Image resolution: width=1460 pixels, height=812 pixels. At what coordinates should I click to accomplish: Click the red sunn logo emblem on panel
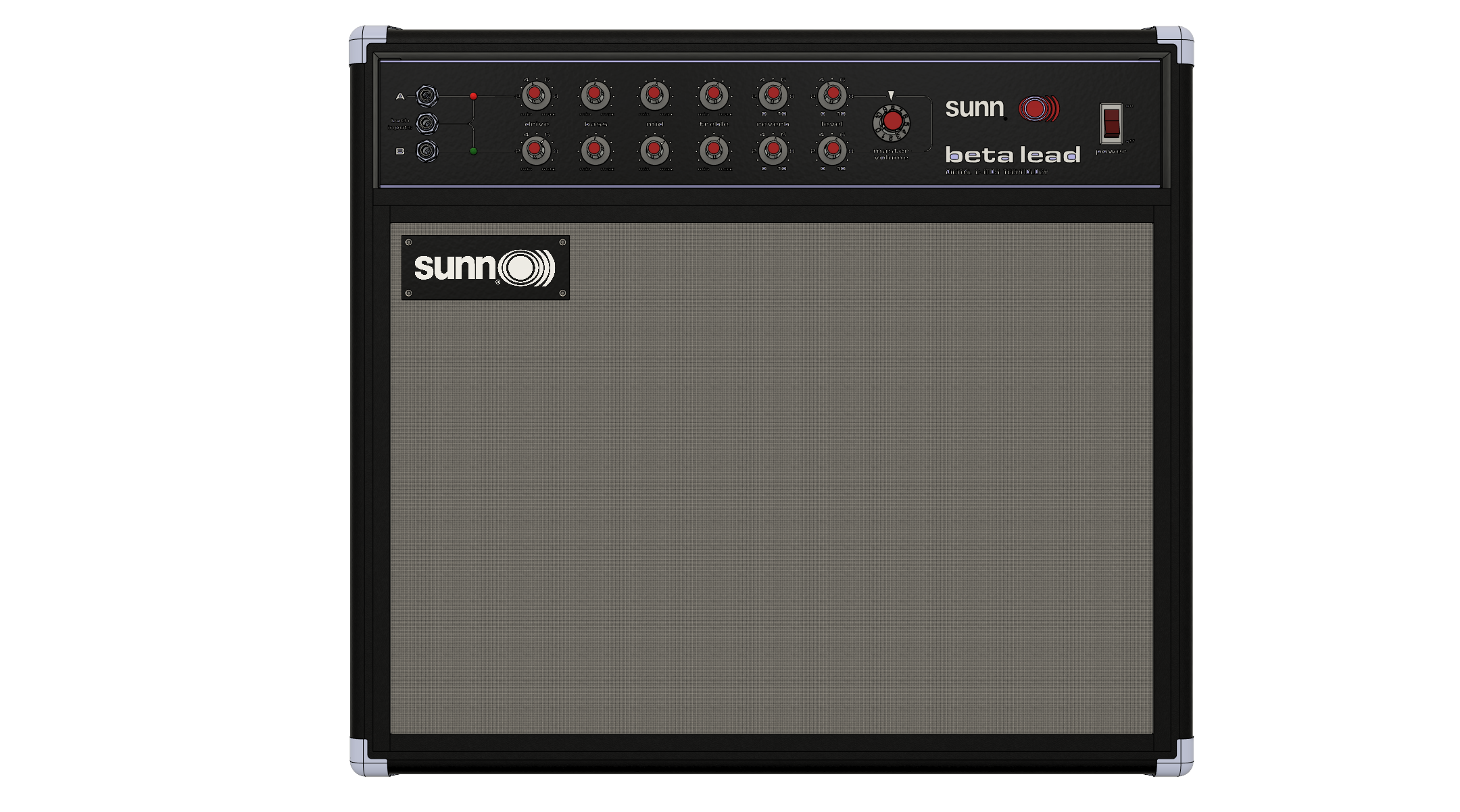[1039, 109]
